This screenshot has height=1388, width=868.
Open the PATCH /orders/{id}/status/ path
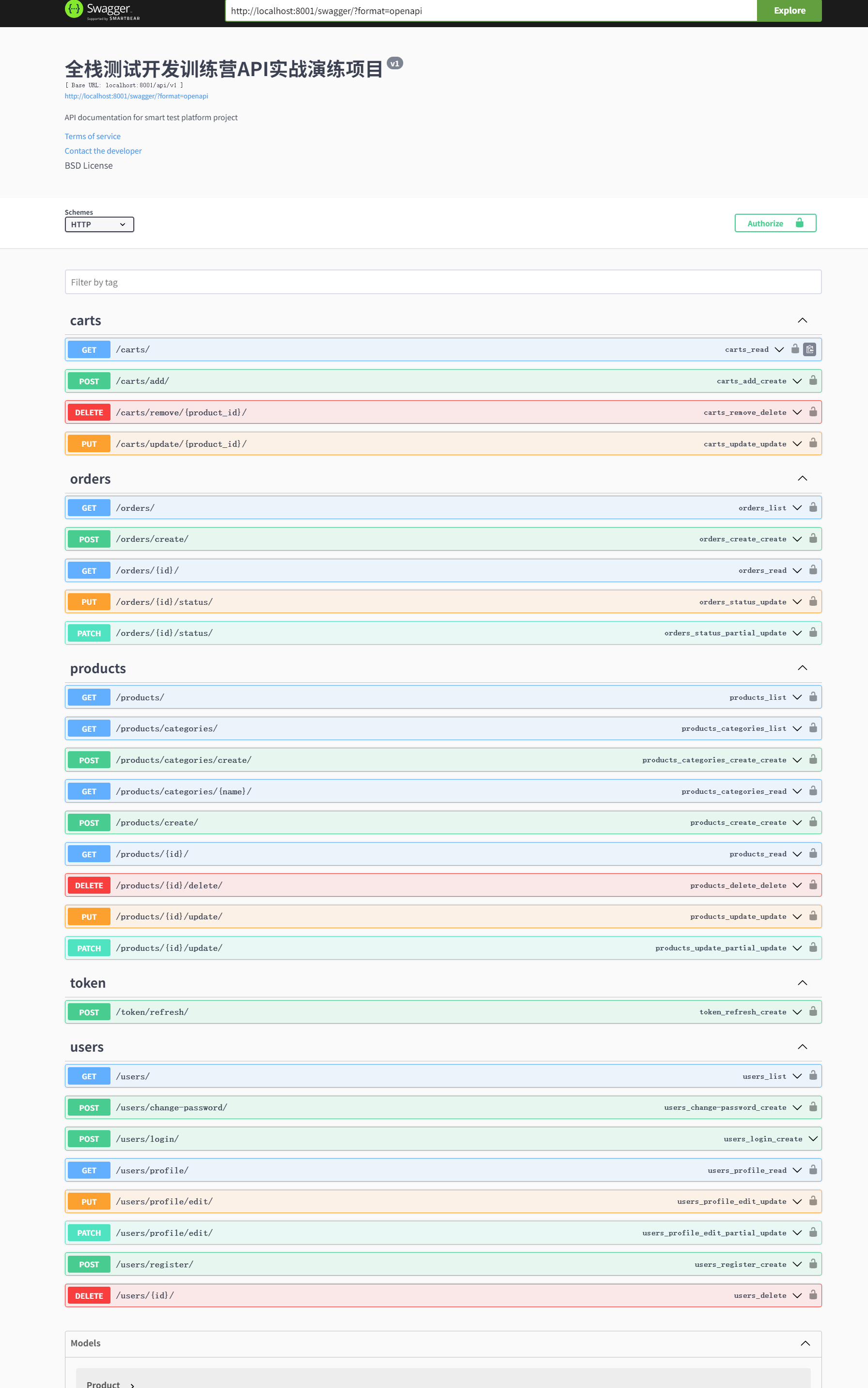(x=164, y=633)
